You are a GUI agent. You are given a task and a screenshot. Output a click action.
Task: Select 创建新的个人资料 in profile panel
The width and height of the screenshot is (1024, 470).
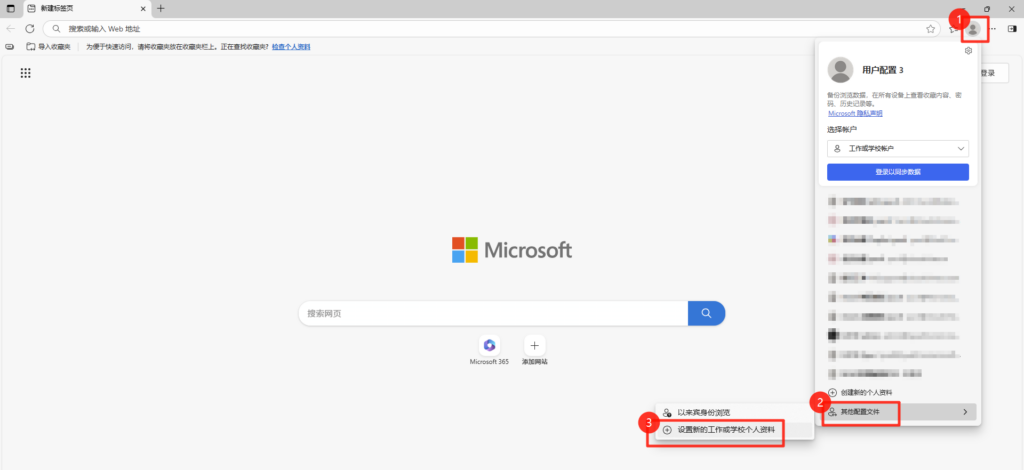866,392
